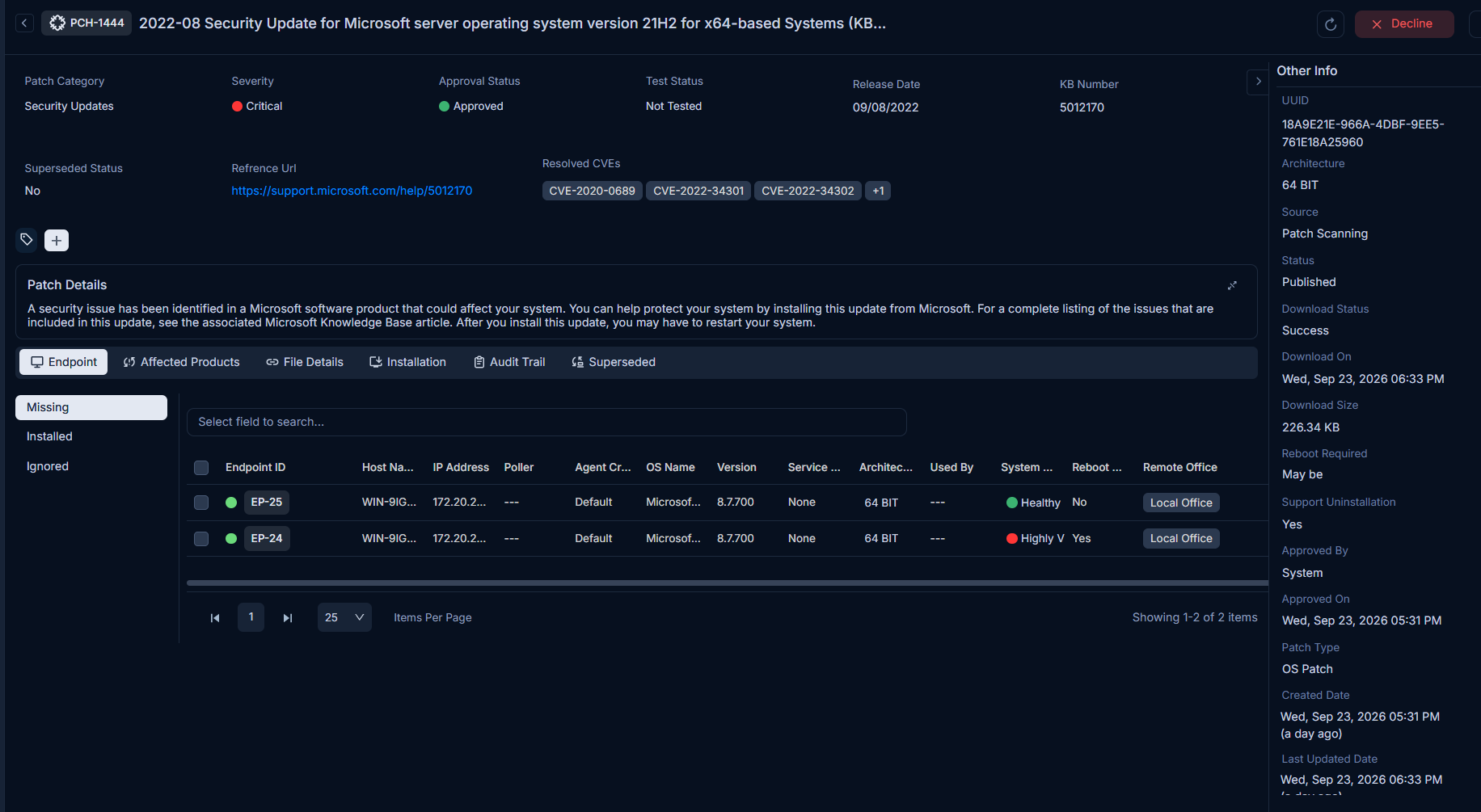The width and height of the screenshot is (1481, 812).
Task: Click the KB Number 5012170 value
Action: point(1082,107)
